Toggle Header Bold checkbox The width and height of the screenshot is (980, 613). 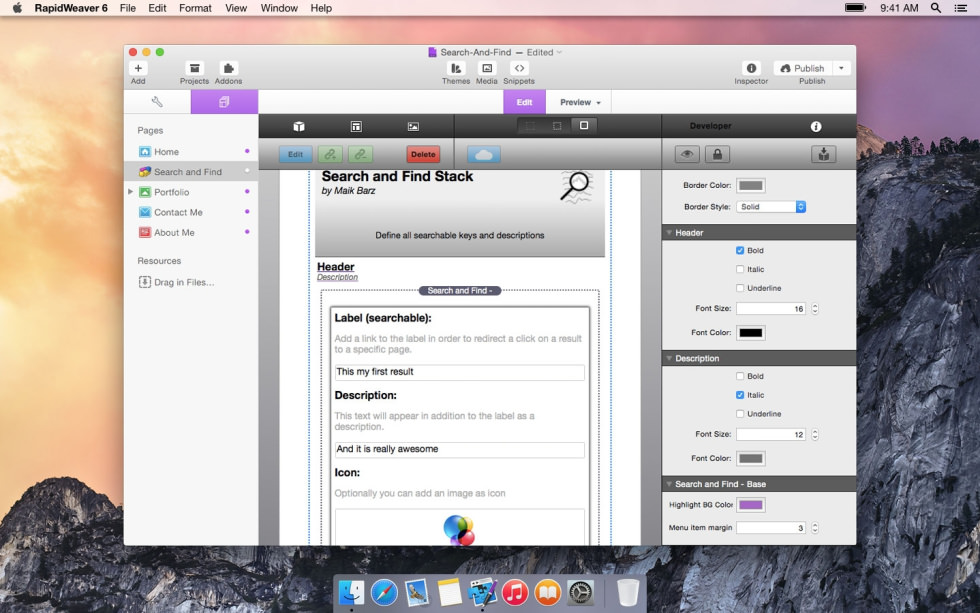[740, 251]
